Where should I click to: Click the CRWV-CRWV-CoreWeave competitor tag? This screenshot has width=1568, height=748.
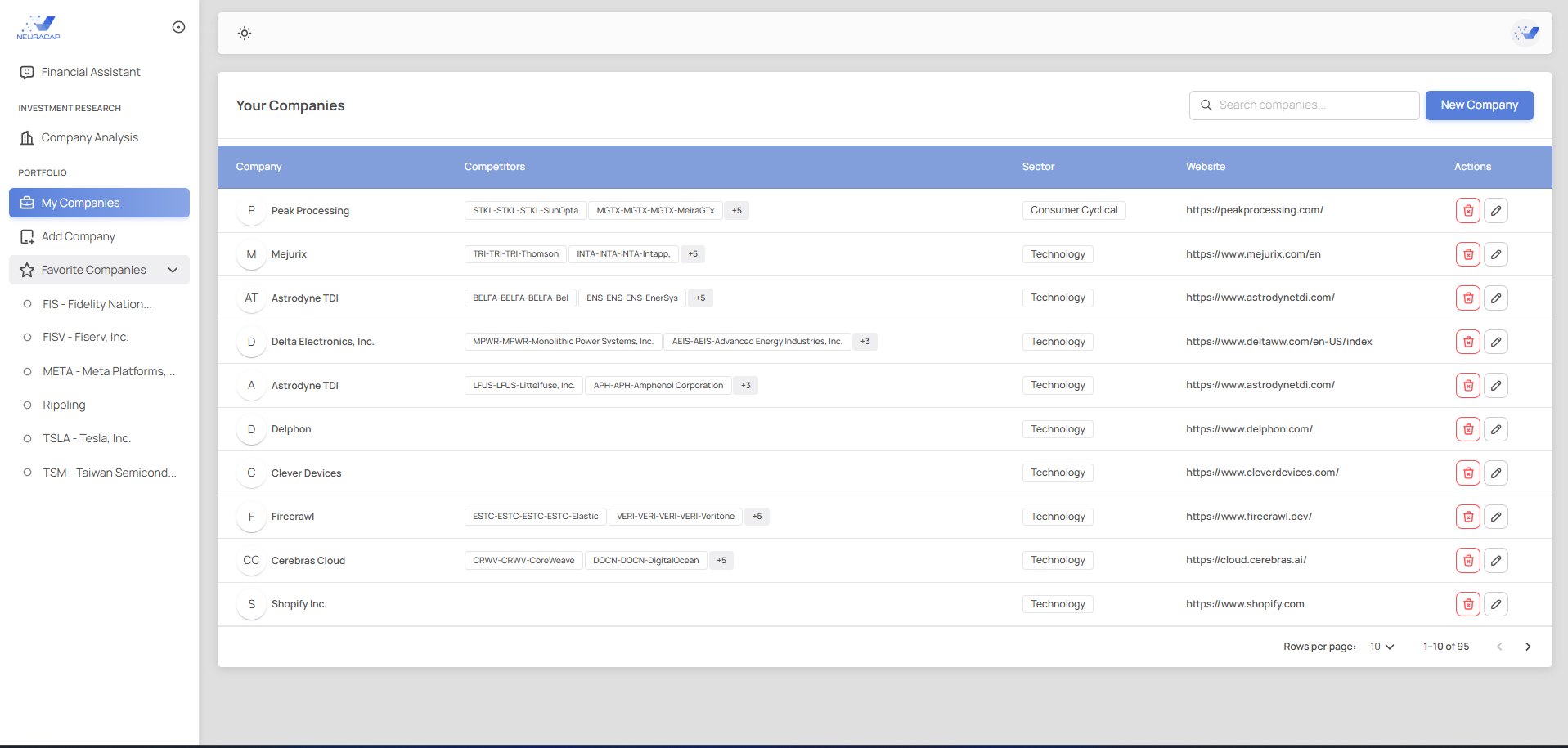(523, 560)
